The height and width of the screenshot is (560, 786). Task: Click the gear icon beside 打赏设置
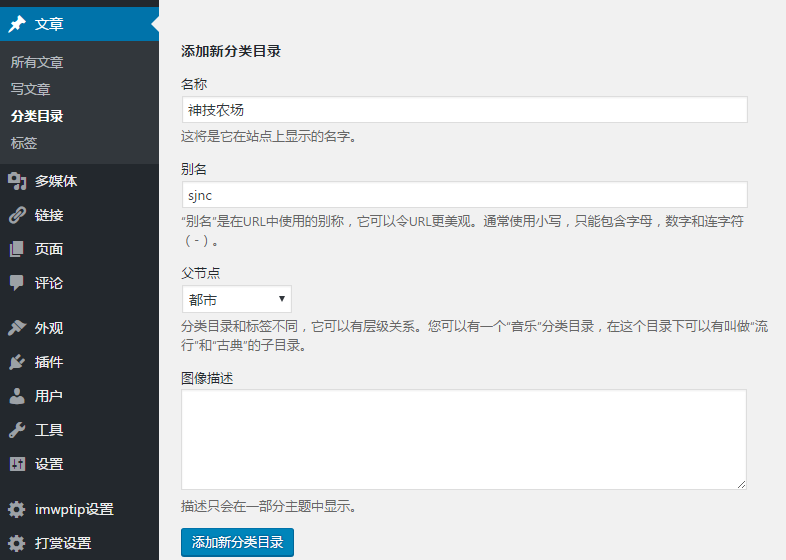pyautogui.click(x=17, y=543)
